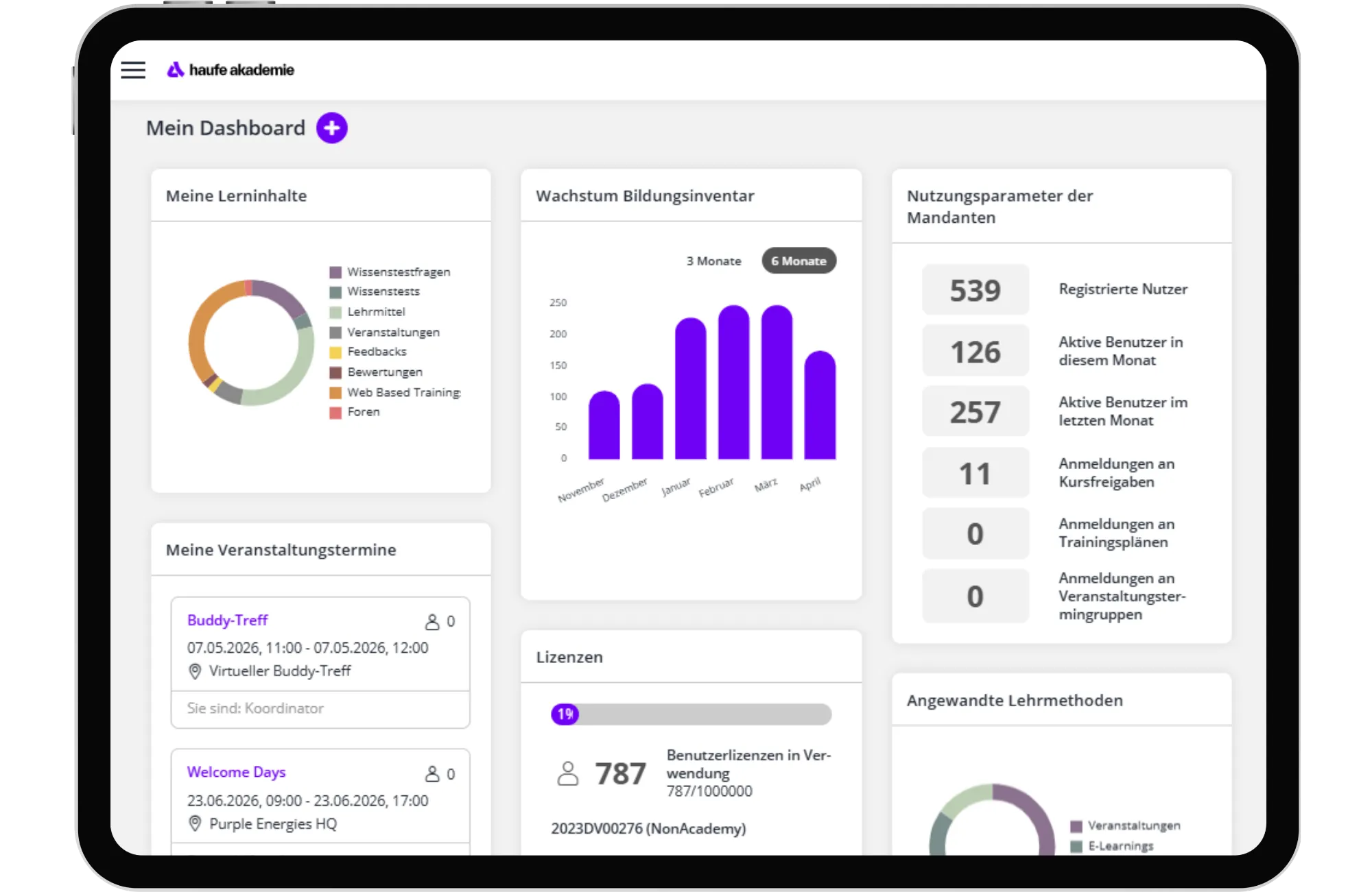The width and height of the screenshot is (1372, 892).
Task: Click the 2023DV00276 (NonAcademy) license entry
Action: pyautogui.click(x=648, y=829)
